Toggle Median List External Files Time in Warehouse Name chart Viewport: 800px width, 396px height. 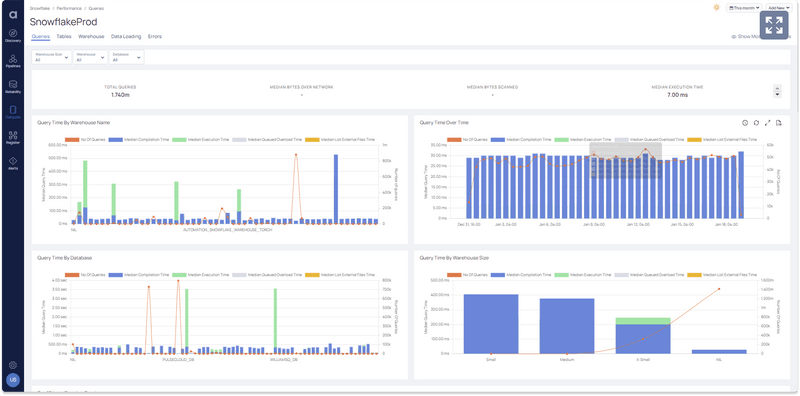[340, 139]
